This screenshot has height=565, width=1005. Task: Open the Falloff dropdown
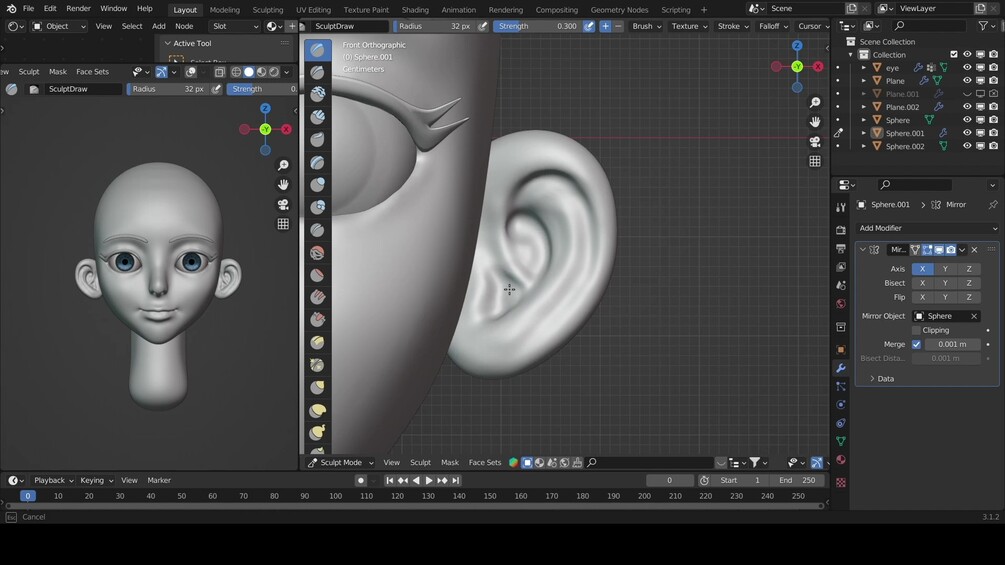click(773, 26)
